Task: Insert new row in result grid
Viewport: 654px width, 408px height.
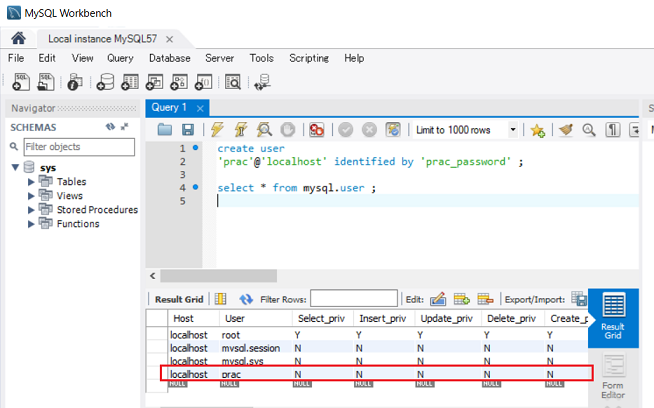Action: [x=462, y=299]
